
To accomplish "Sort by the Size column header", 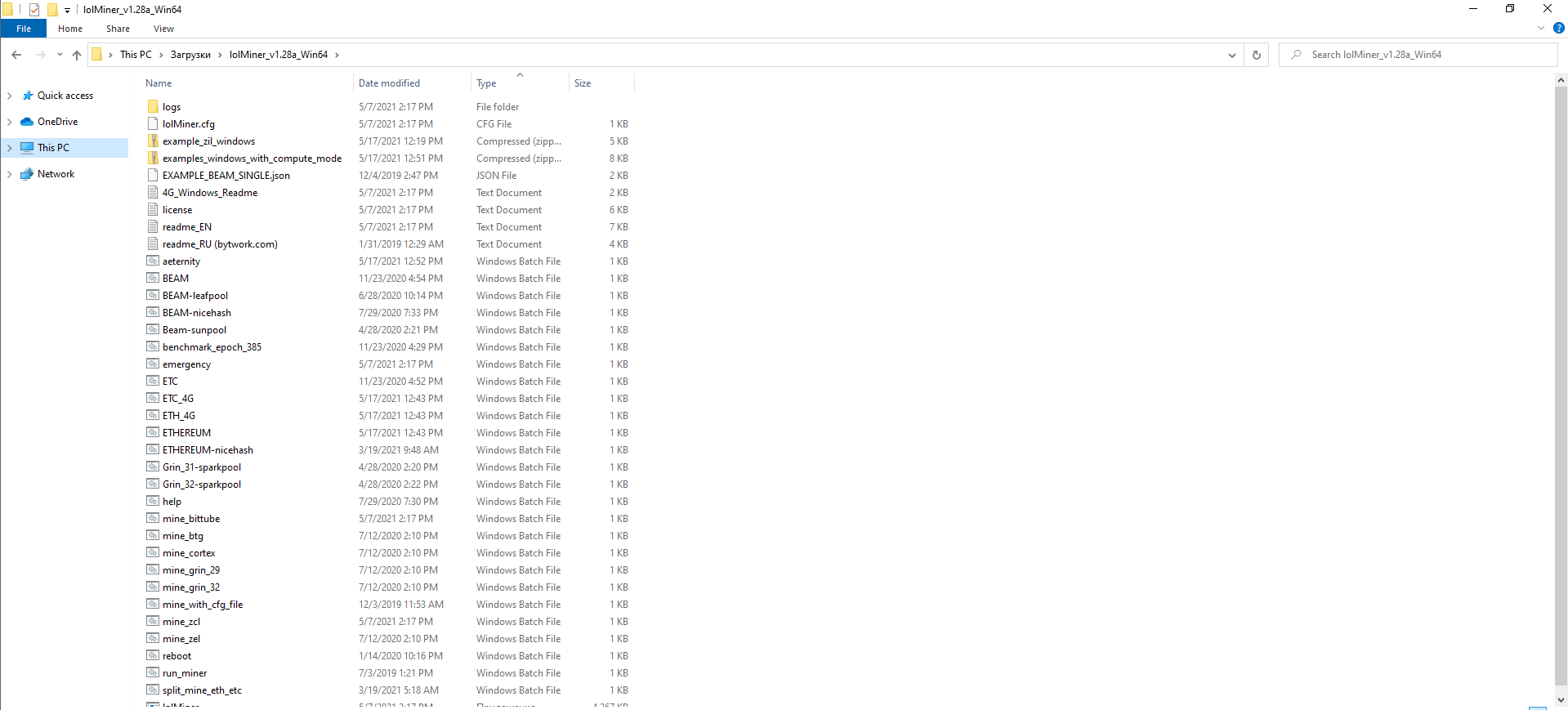I will tap(583, 83).
